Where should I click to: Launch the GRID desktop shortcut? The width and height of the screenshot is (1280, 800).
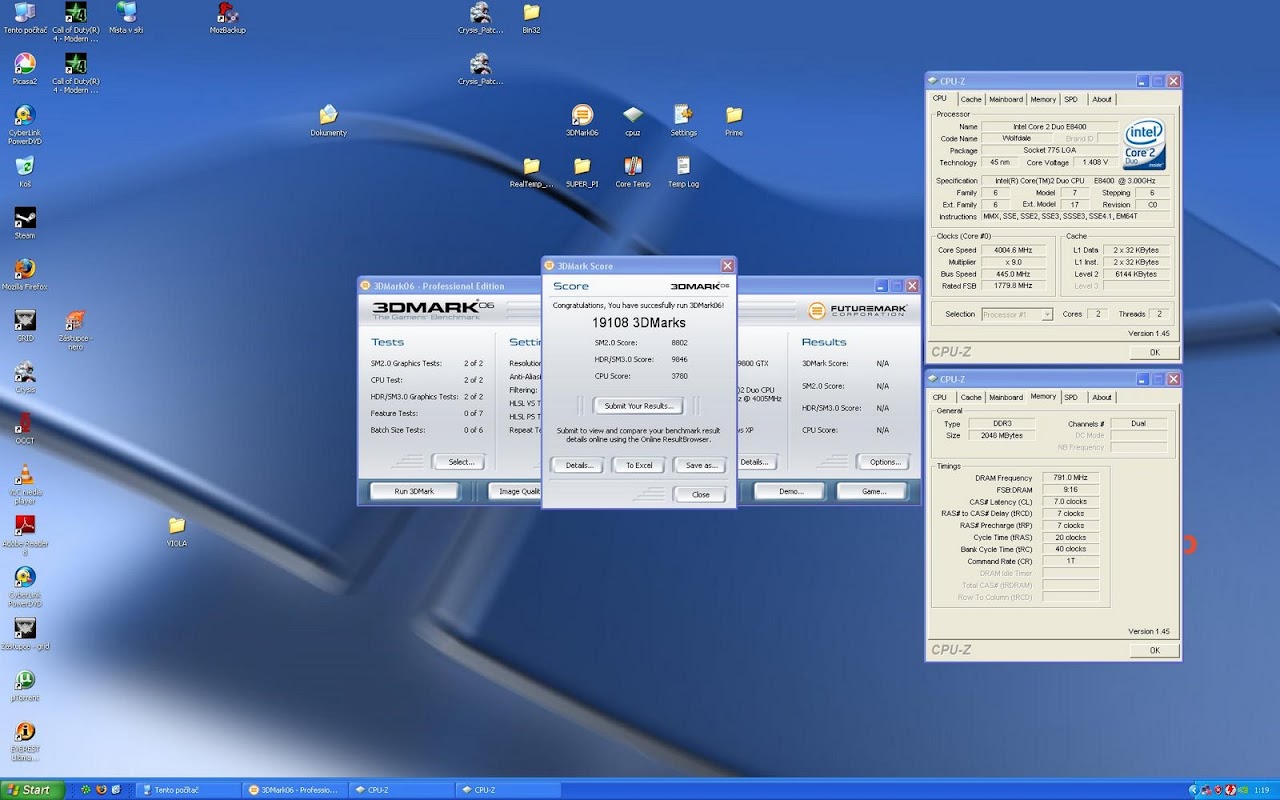(x=25, y=325)
